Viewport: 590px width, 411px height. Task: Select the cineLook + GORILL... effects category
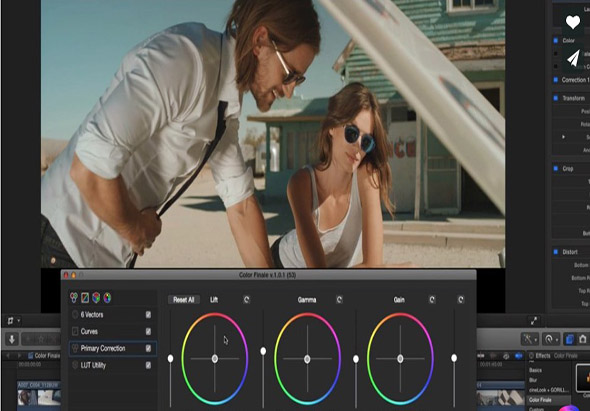click(549, 390)
